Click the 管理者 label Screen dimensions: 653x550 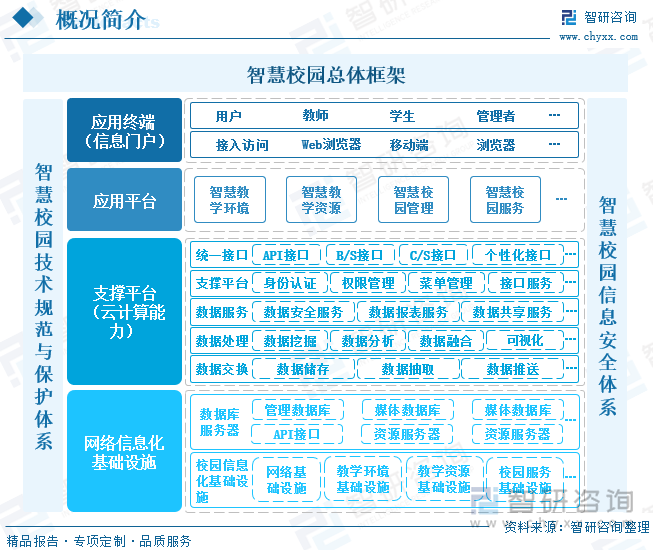point(496,116)
